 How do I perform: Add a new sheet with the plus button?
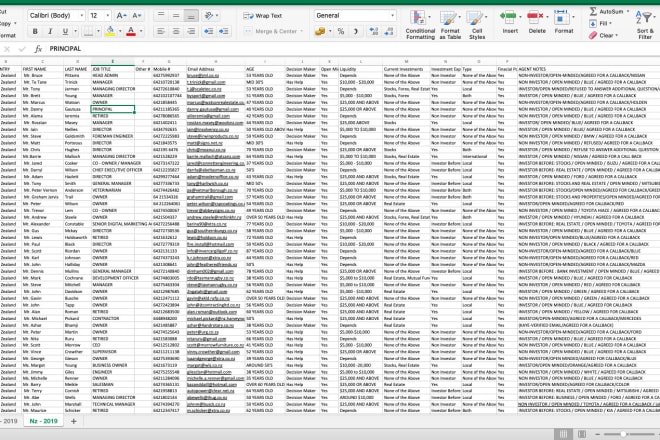point(73,421)
